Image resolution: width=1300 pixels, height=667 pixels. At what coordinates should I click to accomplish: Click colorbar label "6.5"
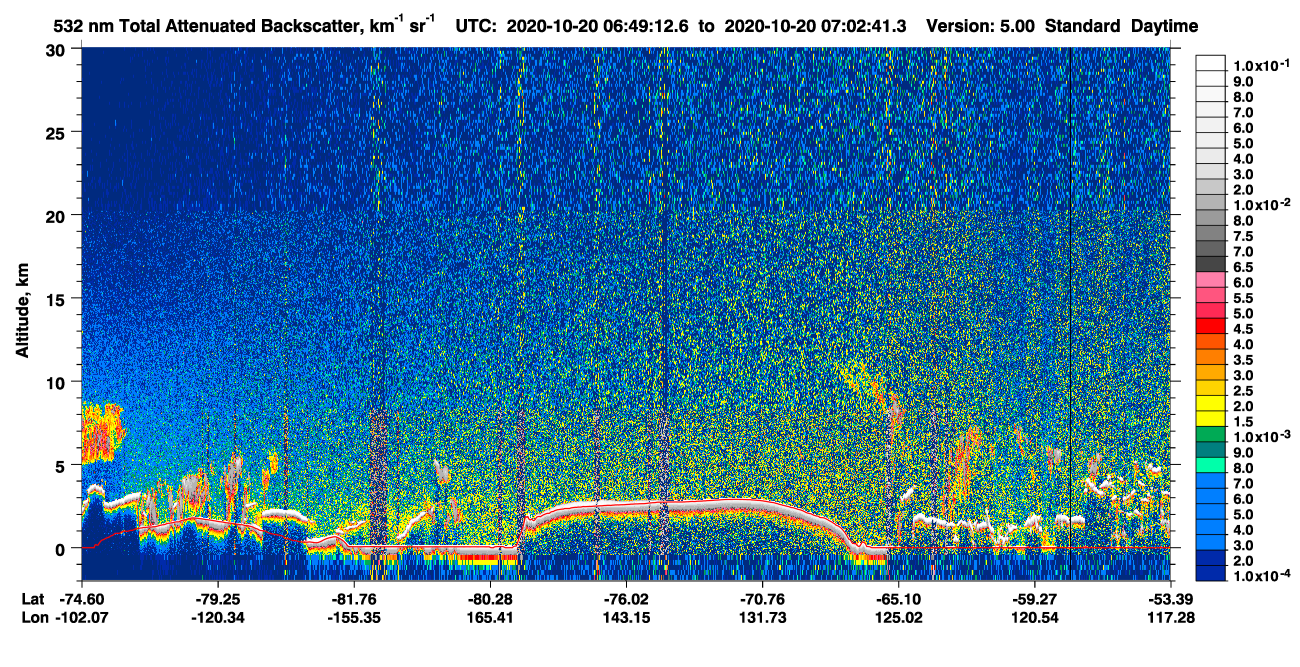click(x=1243, y=267)
